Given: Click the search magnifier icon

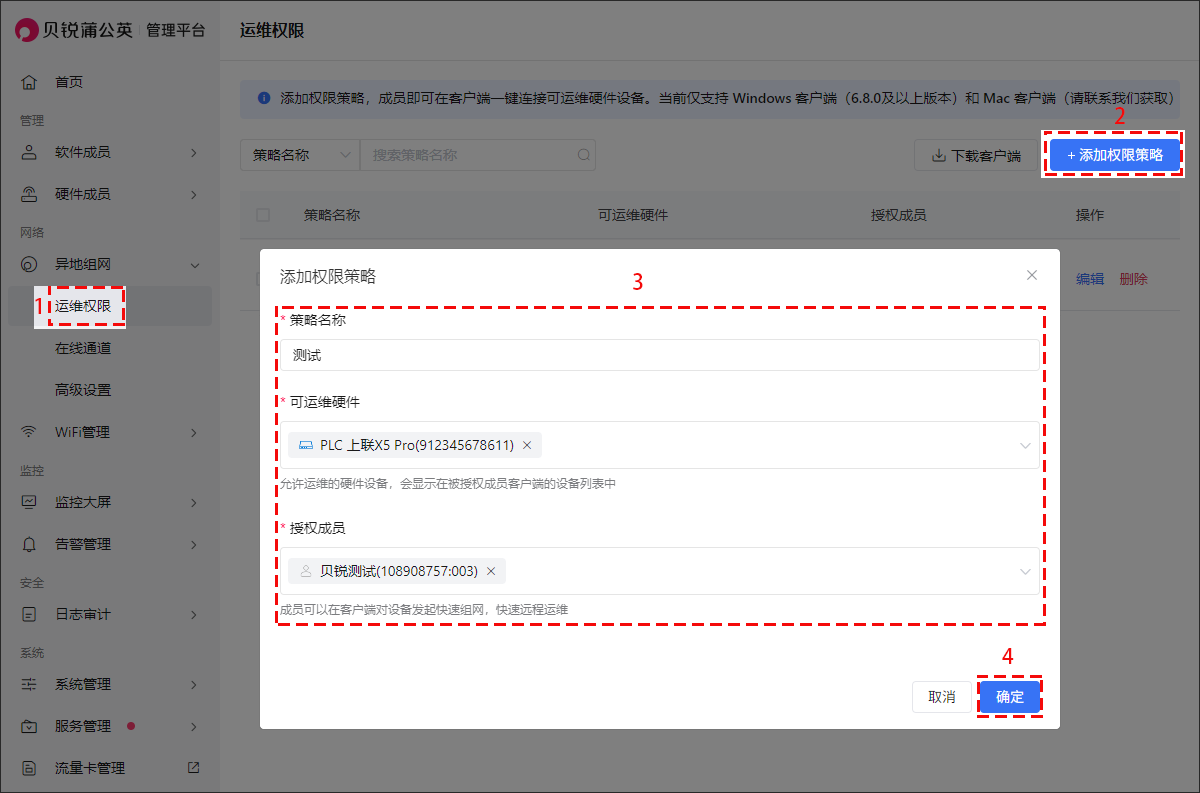Looking at the screenshot, I should (x=583, y=155).
